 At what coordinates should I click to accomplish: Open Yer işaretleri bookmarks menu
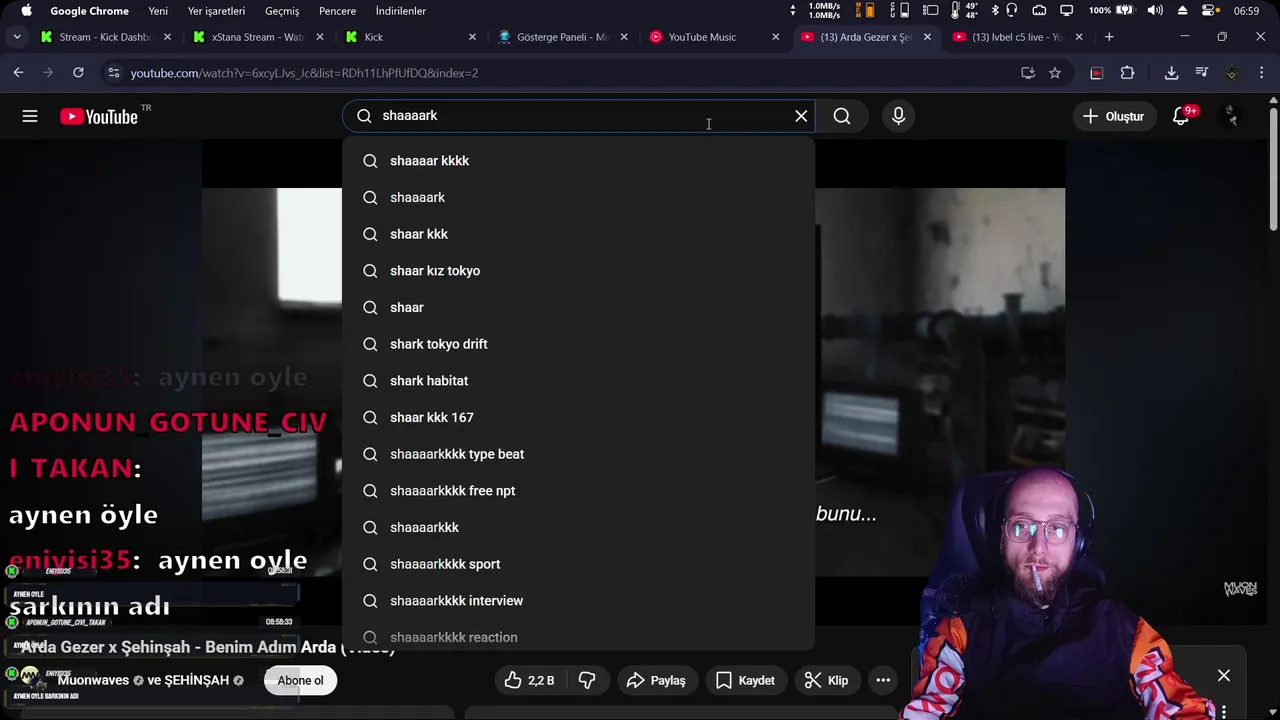tap(216, 11)
